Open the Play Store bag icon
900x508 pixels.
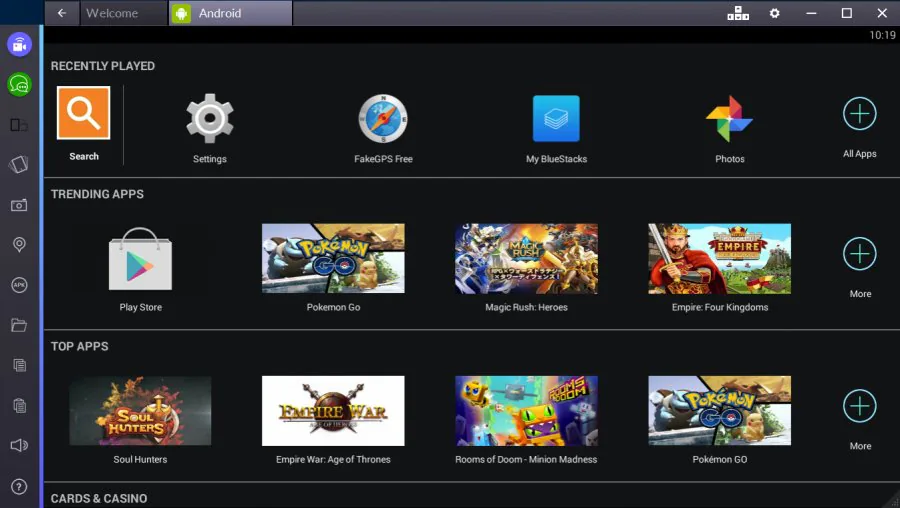pos(140,259)
